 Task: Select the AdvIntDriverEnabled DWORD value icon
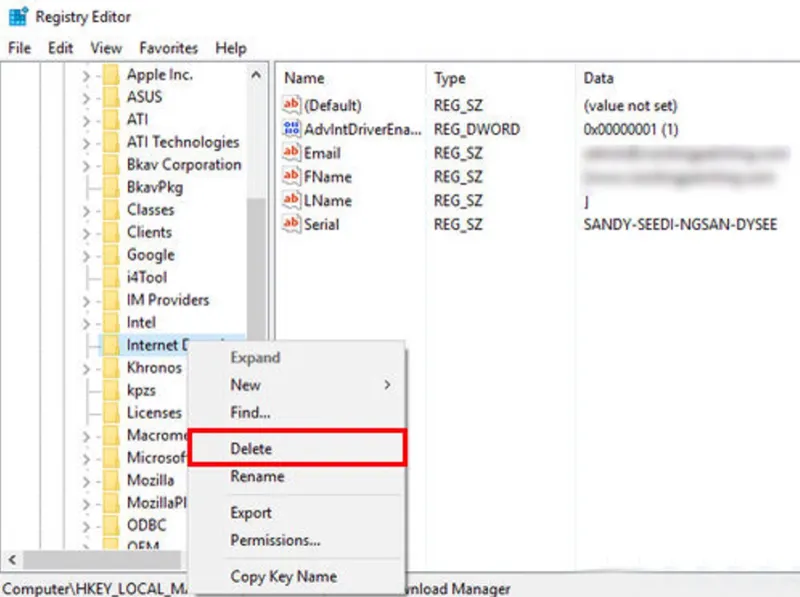tap(292, 129)
